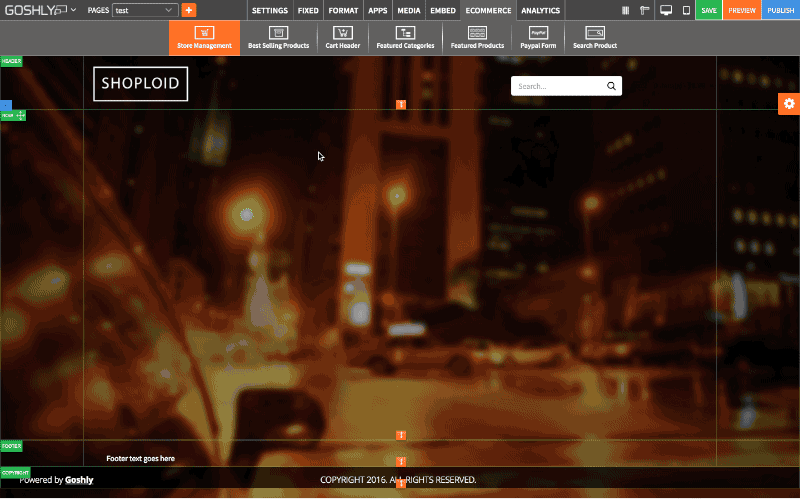Insert a Paypal Form
800x500 pixels.
click(537, 37)
